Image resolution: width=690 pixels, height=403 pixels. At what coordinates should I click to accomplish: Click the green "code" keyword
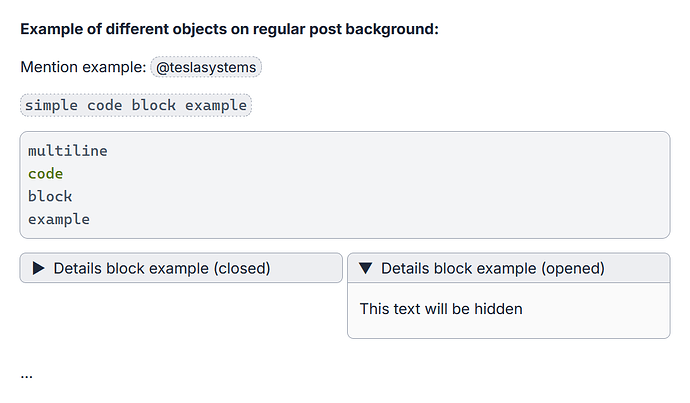pyautogui.click(x=45, y=174)
